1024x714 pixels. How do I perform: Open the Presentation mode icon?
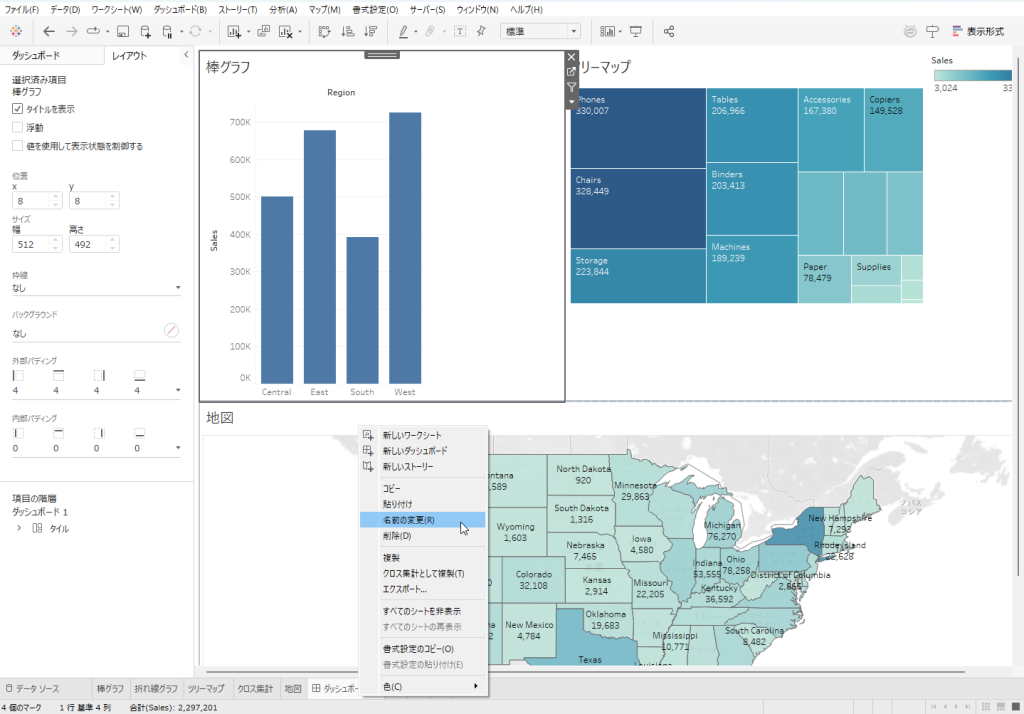[636, 31]
